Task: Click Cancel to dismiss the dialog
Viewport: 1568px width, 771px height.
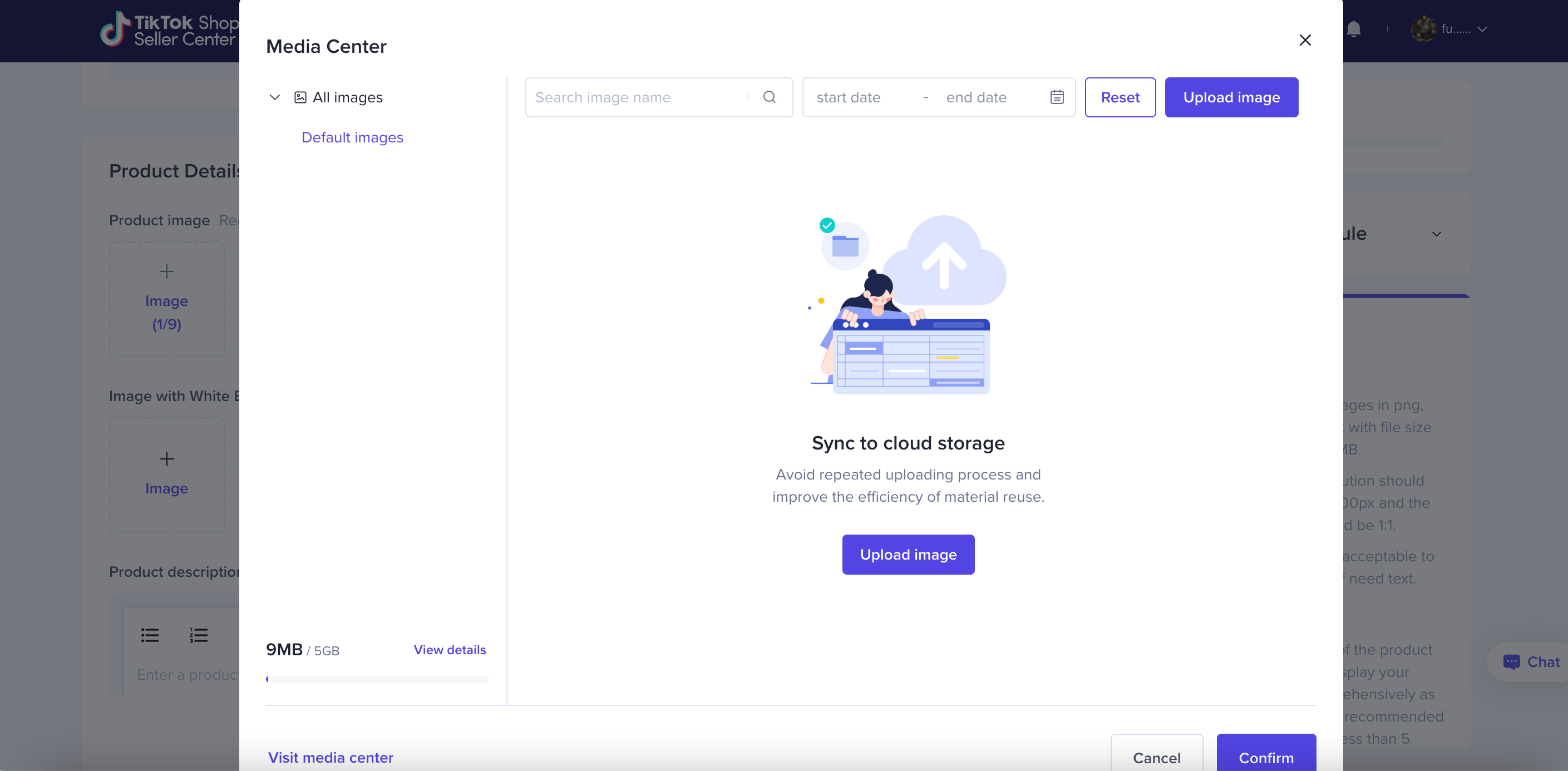Action: click(x=1156, y=756)
